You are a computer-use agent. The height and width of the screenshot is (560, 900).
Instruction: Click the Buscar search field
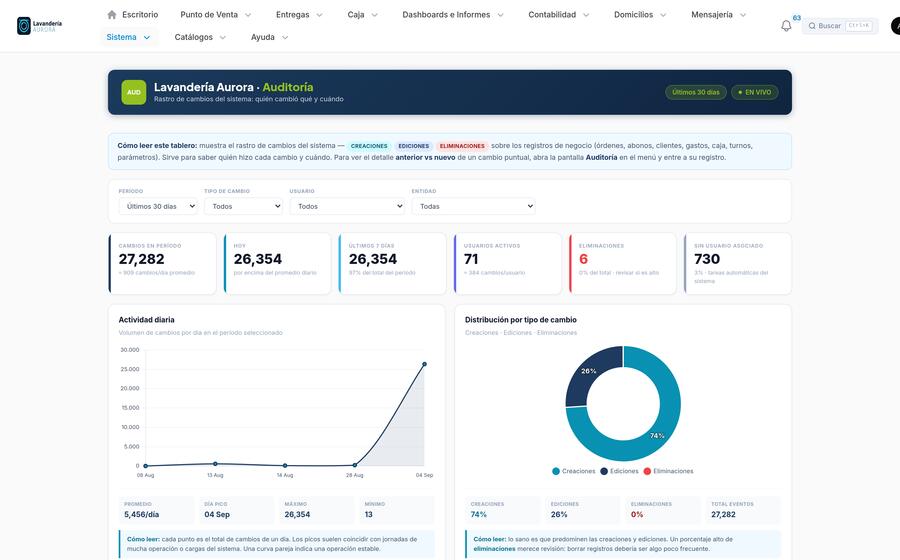click(x=840, y=26)
